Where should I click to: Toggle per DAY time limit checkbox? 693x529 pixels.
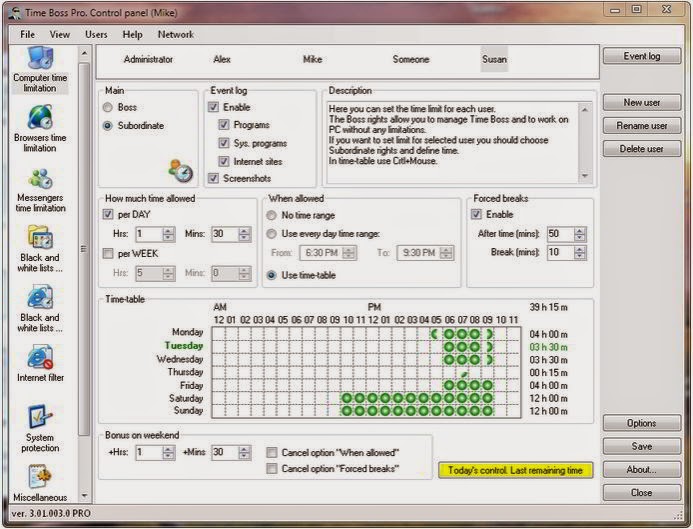click(x=108, y=214)
